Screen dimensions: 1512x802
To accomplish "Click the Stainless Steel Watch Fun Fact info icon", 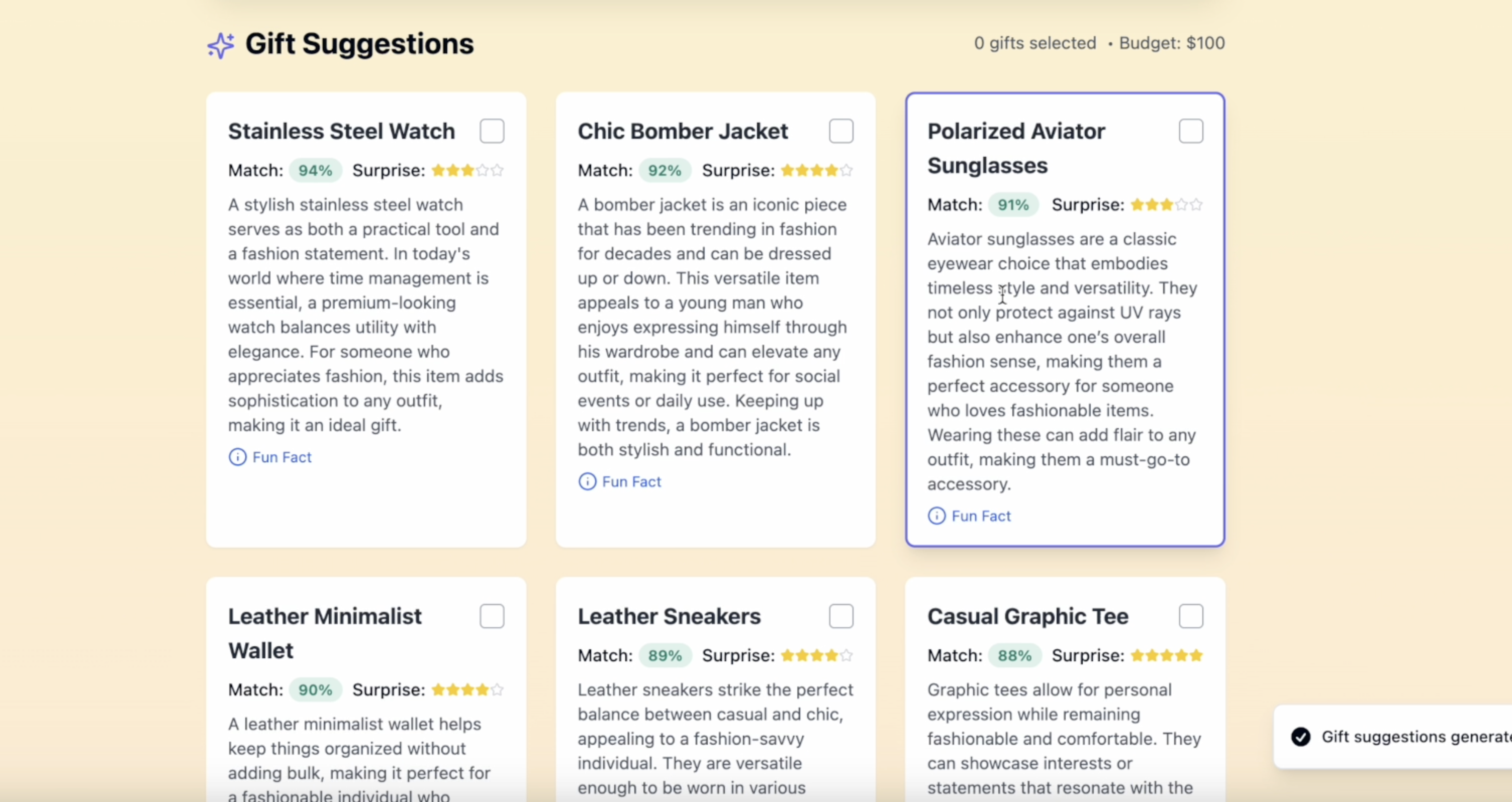I will [237, 457].
